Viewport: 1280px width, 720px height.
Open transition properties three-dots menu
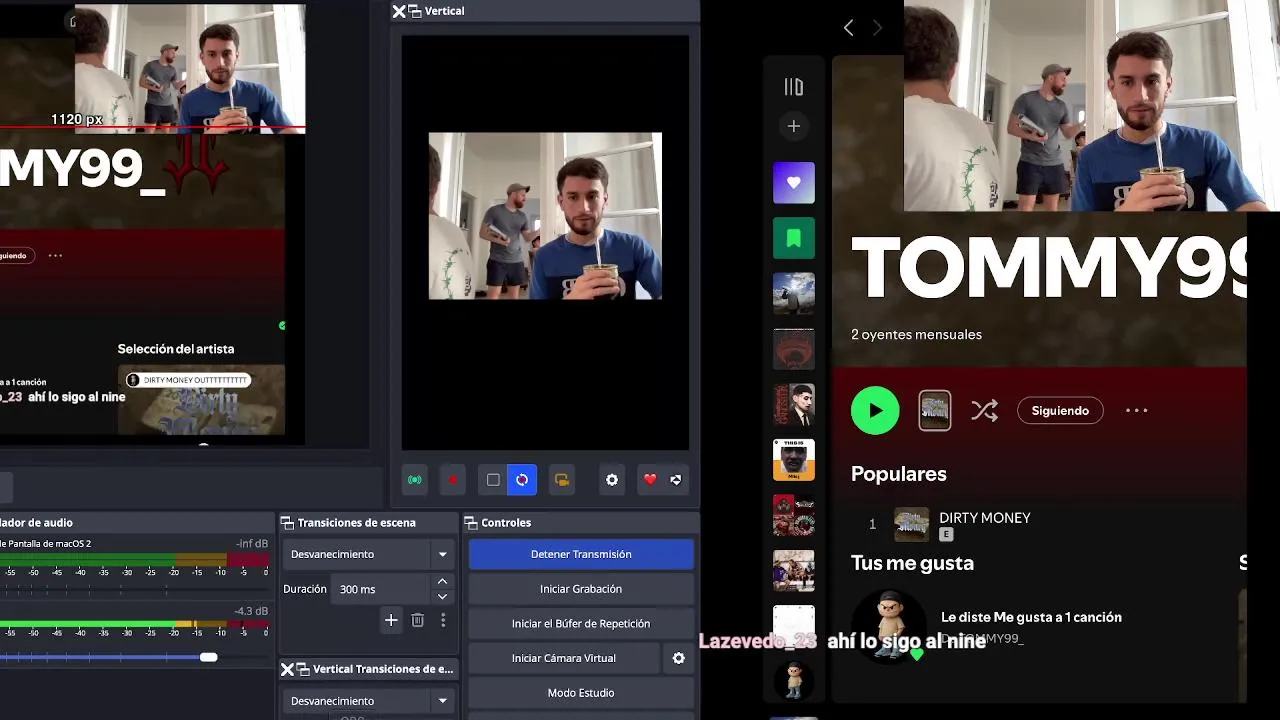[x=443, y=621]
